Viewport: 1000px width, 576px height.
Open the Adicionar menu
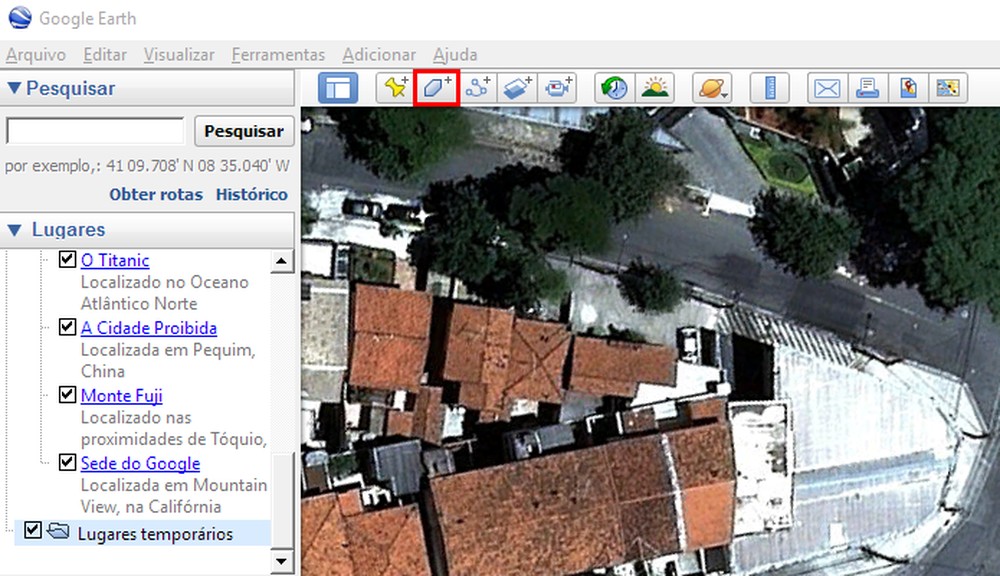click(379, 55)
